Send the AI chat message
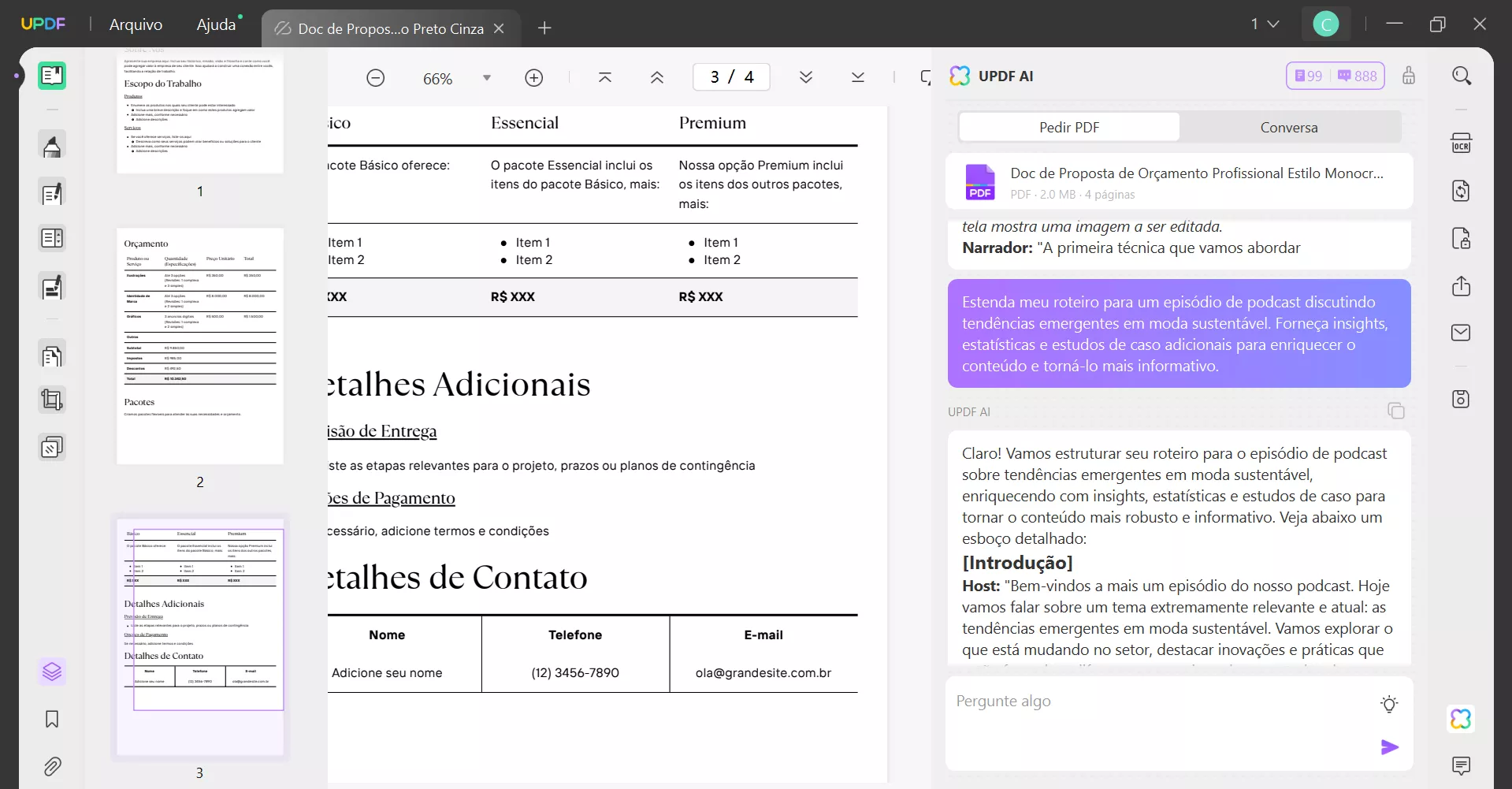1512x789 pixels. (x=1390, y=746)
